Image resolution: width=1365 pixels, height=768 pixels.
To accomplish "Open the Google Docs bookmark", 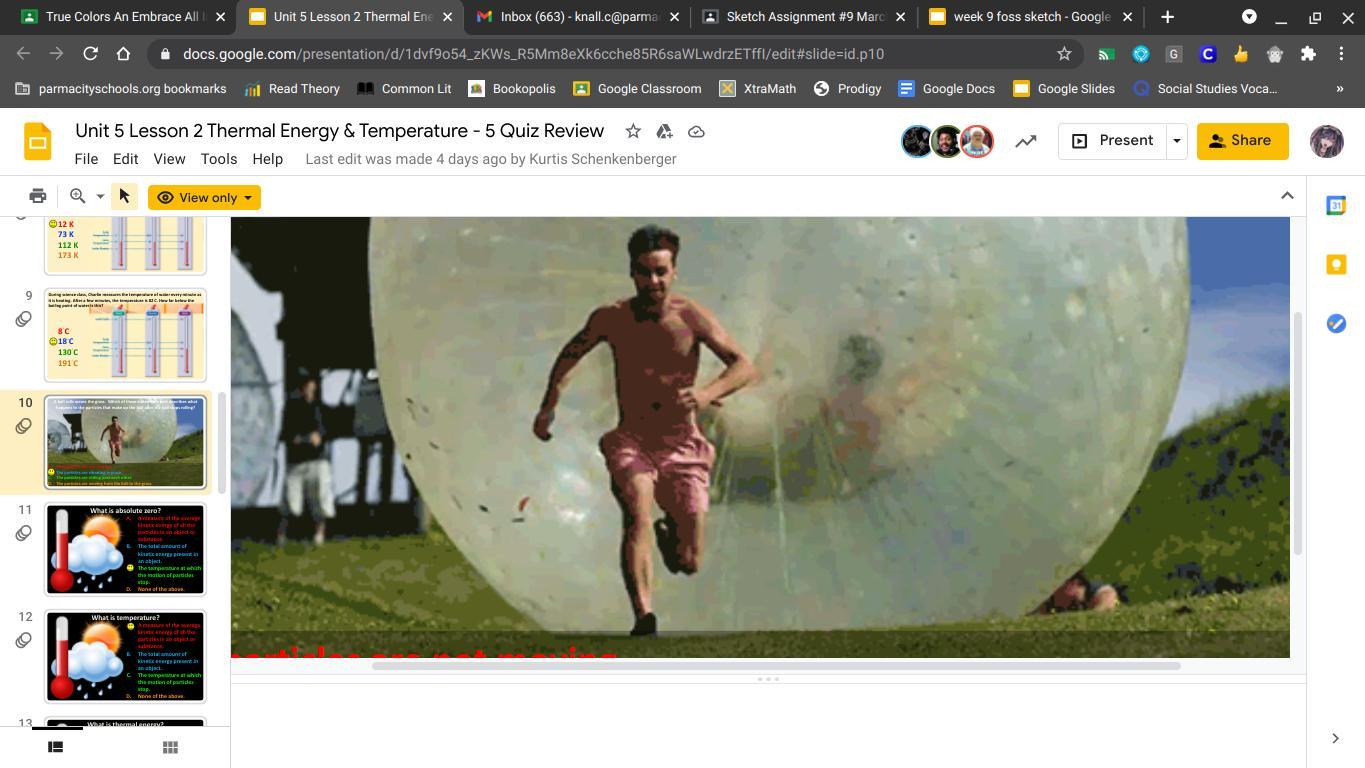I will pyautogui.click(x=946, y=89).
